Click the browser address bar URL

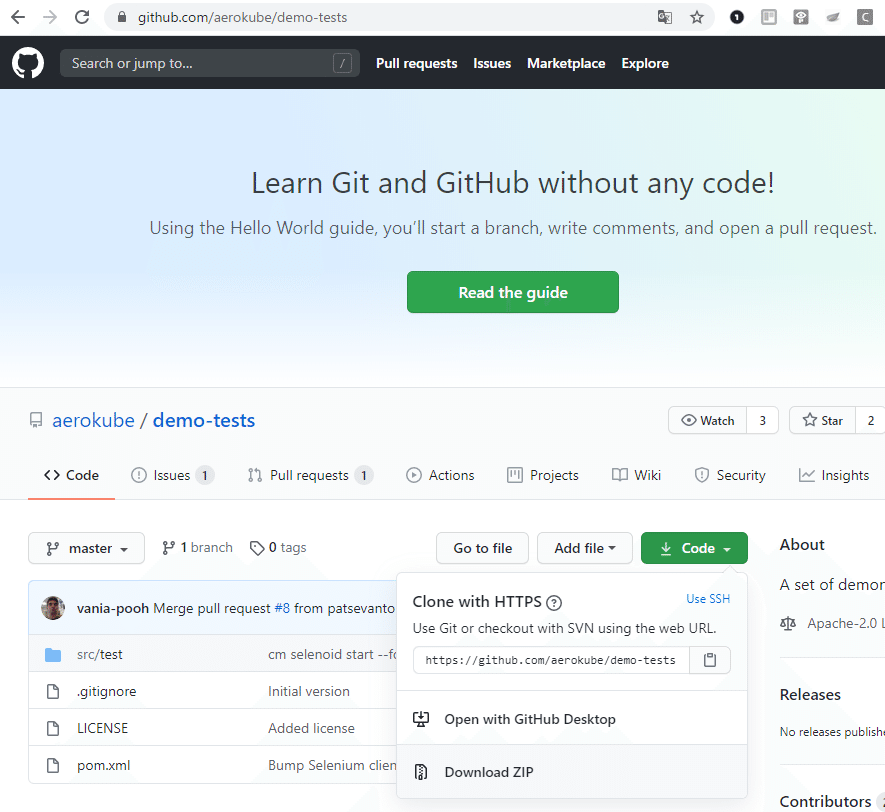tap(242, 17)
